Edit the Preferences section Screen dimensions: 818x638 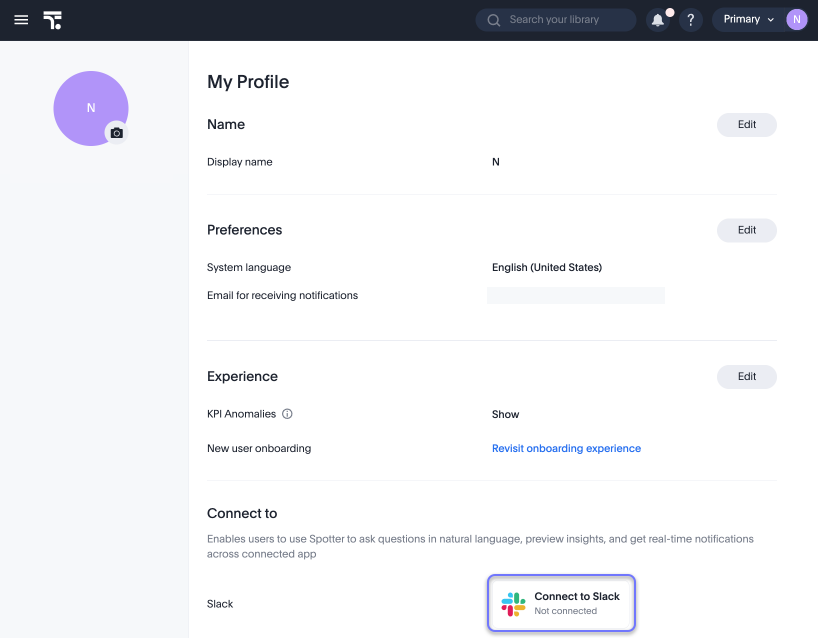(746, 230)
